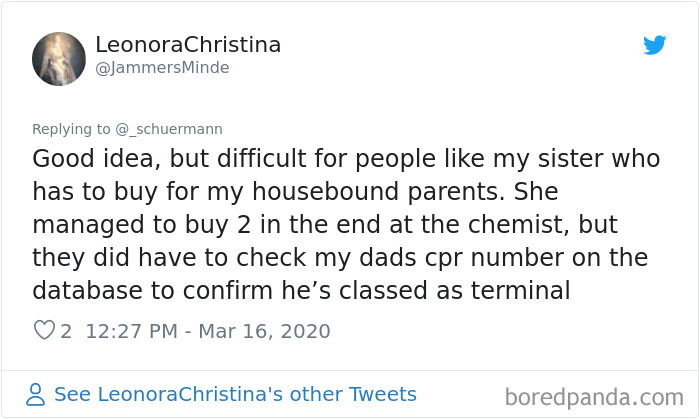The height and width of the screenshot is (419, 700).
Task: Like the tweet with the heart icon
Action: point(44,330)
